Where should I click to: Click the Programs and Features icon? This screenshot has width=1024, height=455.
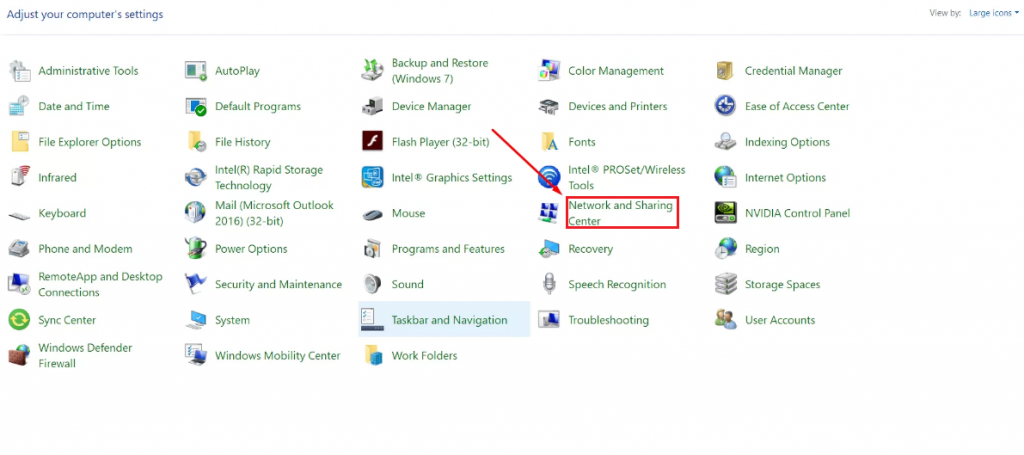coord(372,249)
